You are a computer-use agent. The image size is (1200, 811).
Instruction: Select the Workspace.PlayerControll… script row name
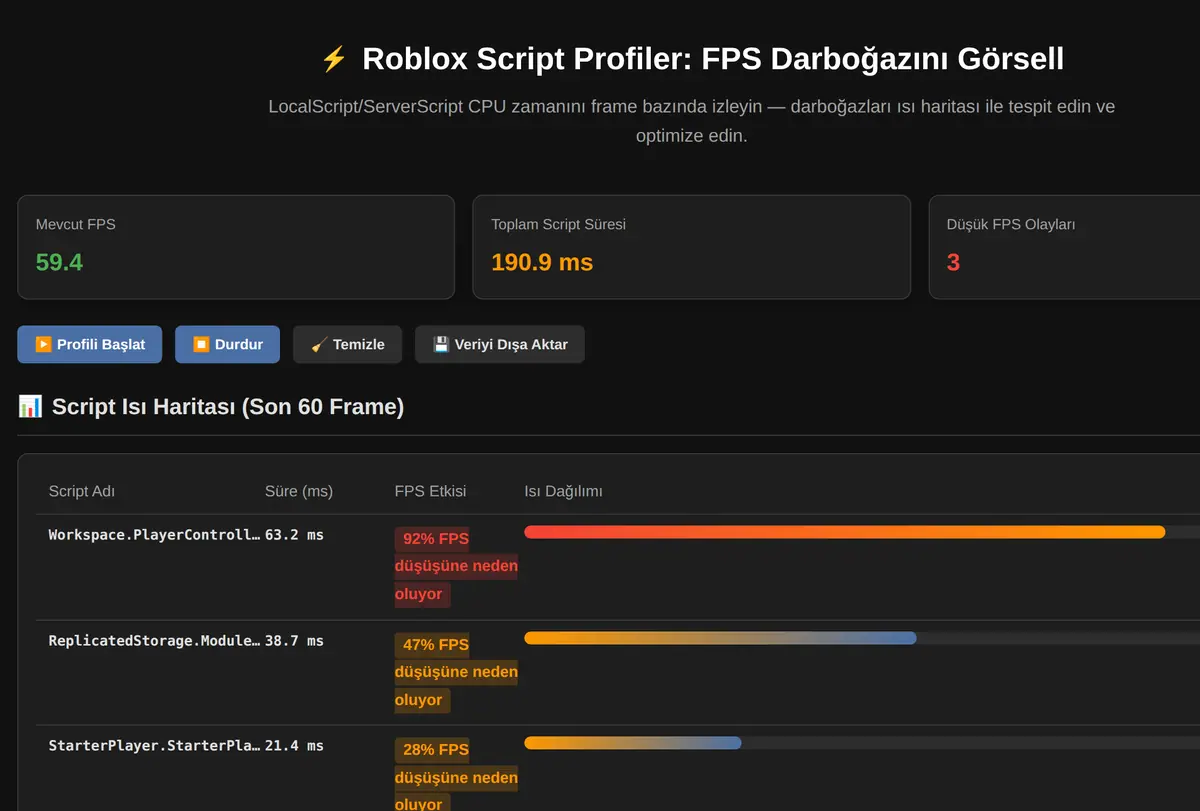[x=154, y=535]
